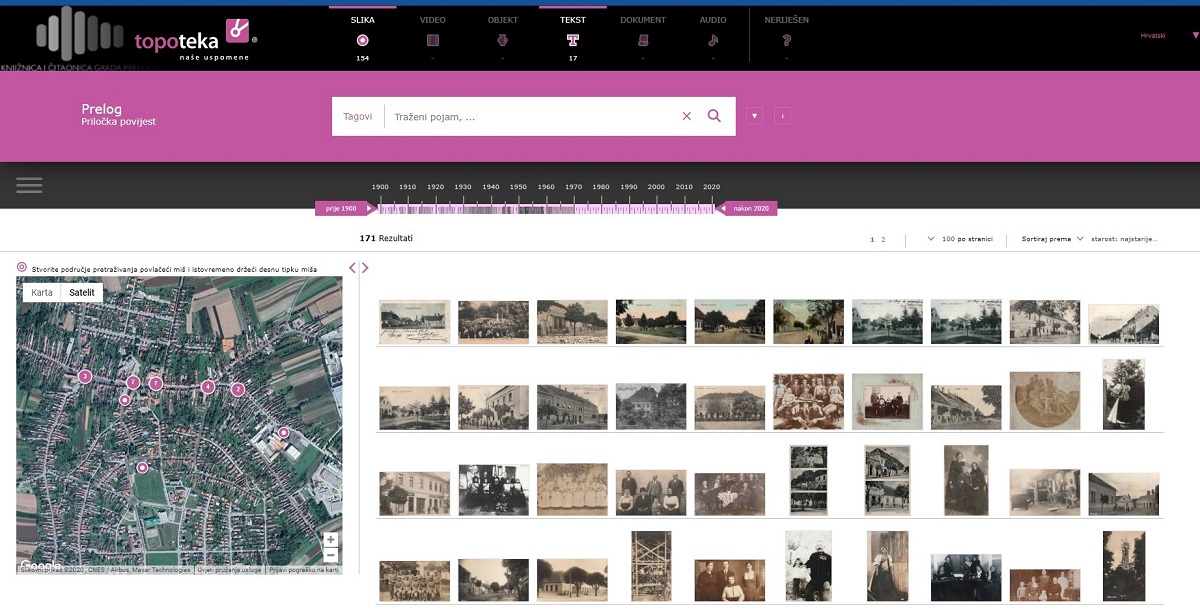Image resolution: width=1200 pixels, height=613 pixels.
Task: Go to results page 2
Action: [x=883, y=240]
